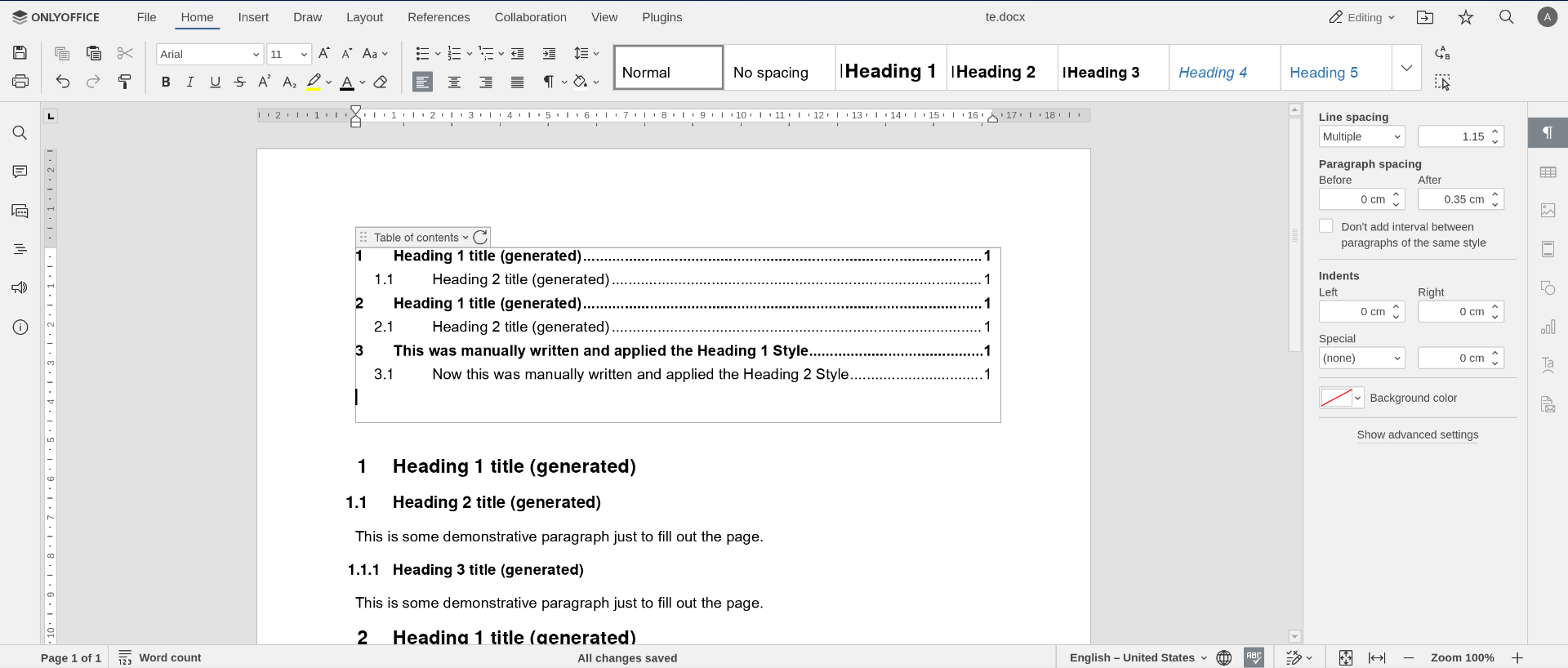Switch to the Insert tab
Viewport: 1568px width, 668px height.
(253, 17)
